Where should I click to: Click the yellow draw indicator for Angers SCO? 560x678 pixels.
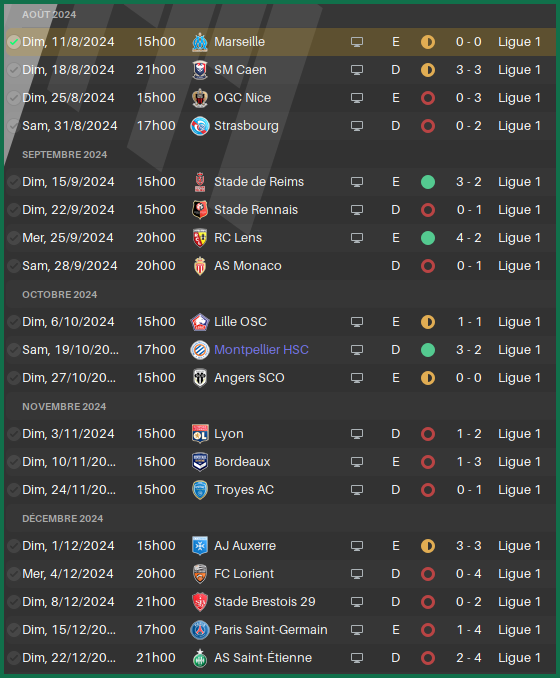[x=428, y=378]
